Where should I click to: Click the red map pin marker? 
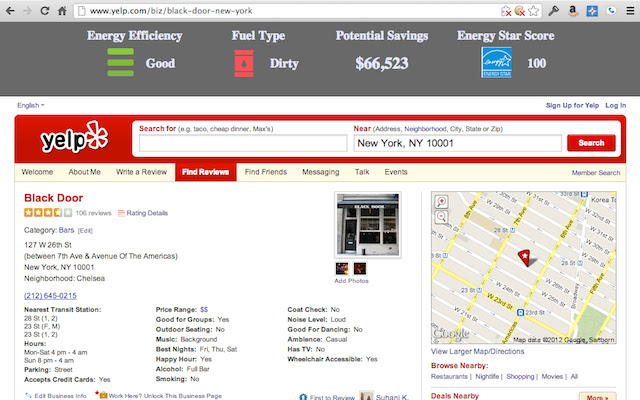point(524,258)
